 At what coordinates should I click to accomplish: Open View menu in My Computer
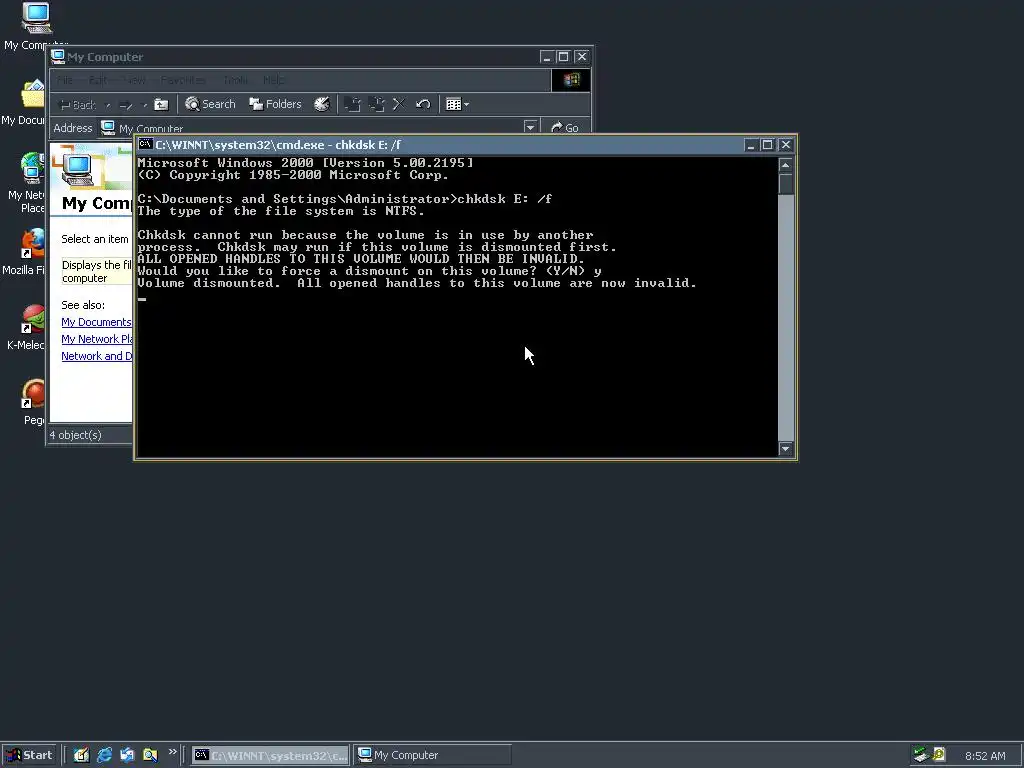coord(135,80)
